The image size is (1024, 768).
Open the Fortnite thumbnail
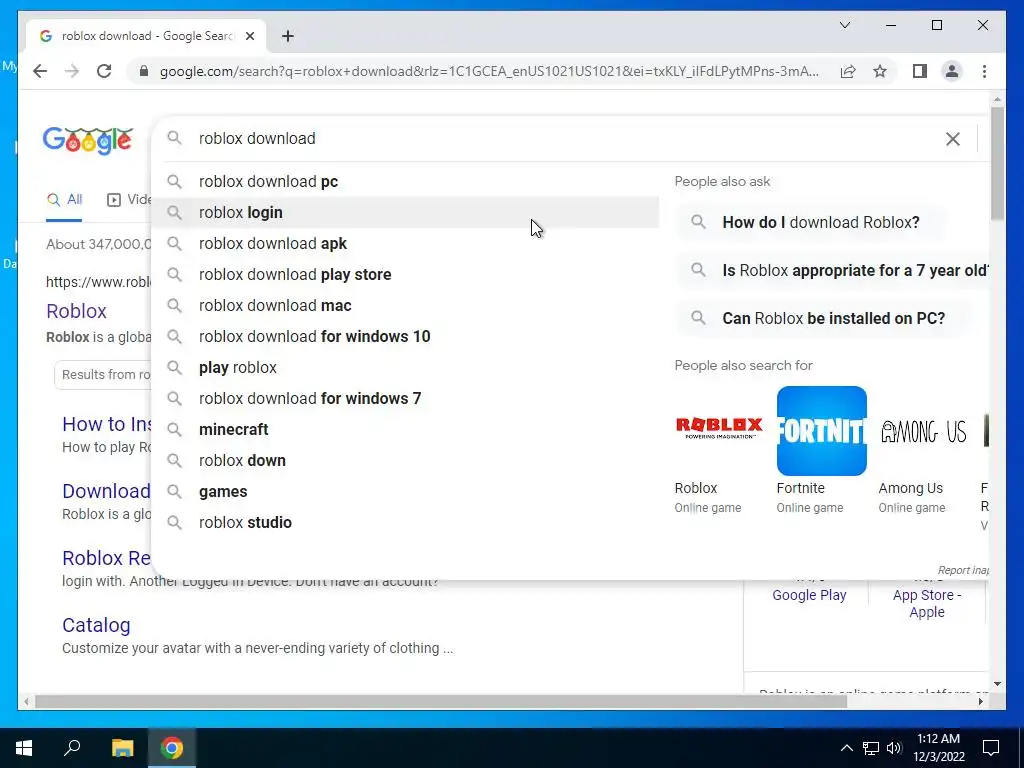[x=822, y=430]
